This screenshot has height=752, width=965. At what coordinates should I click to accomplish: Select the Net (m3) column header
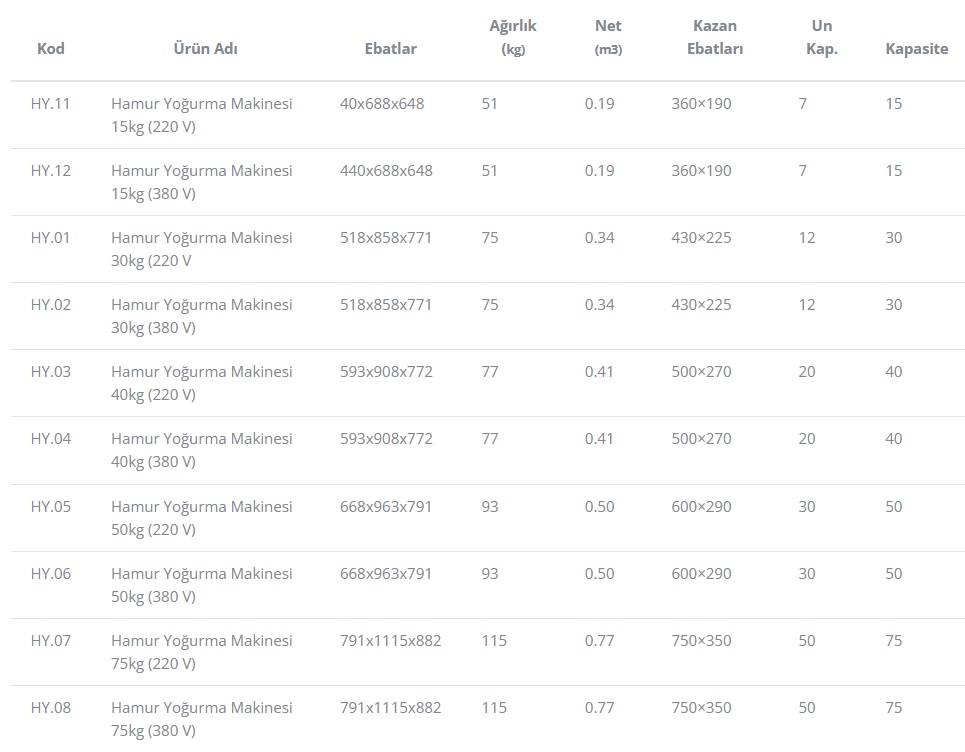point(608,37)
